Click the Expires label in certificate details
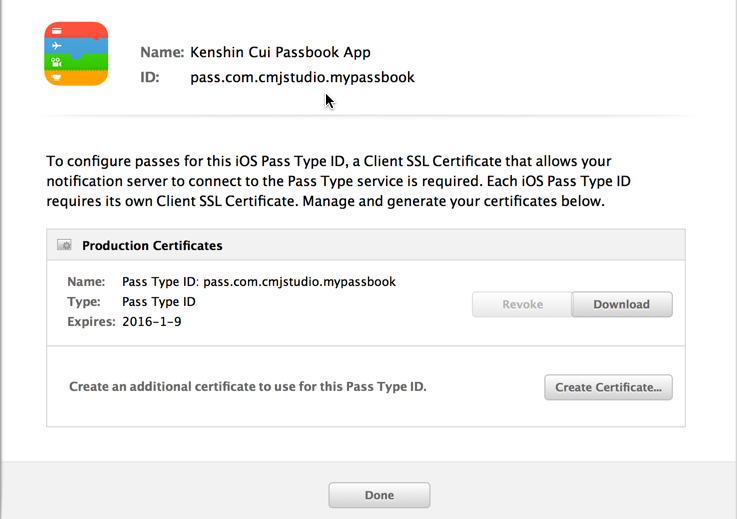Viewport: 737px width, 519px height. [91, 322]
